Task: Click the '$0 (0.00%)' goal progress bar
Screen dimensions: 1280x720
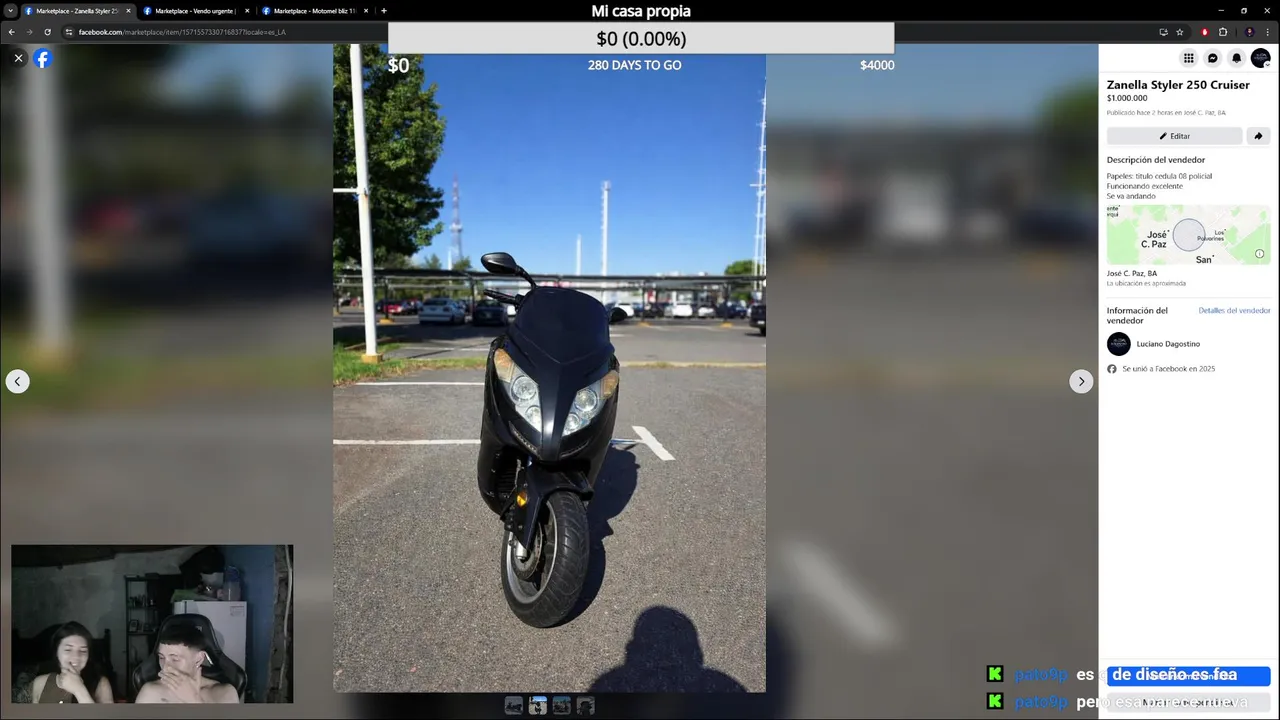Action: [641, 39]
